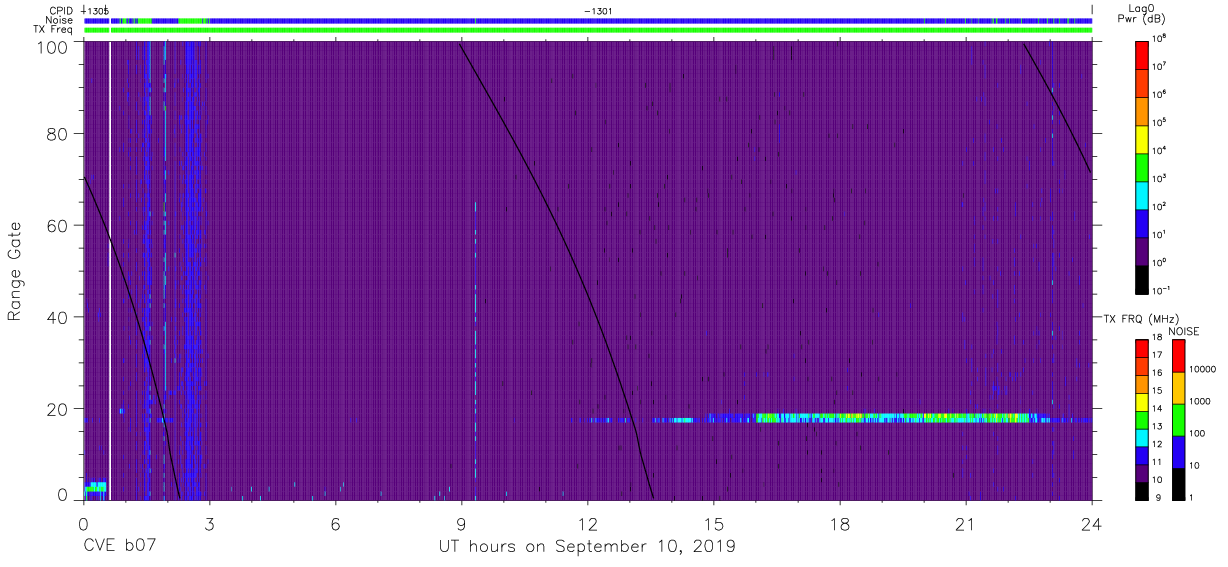Click the '-1301' CPID value label
This screenshot has width=1228, height=567.
click(599, 10)
